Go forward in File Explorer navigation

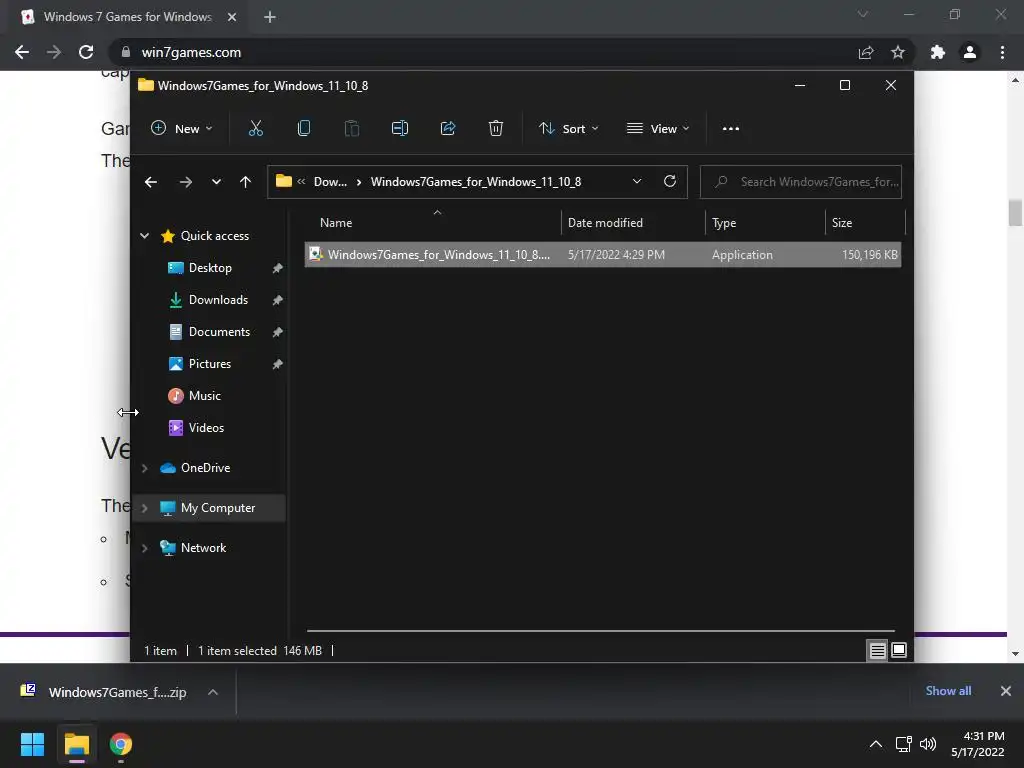pyautogui.click(x=185, y=182)
